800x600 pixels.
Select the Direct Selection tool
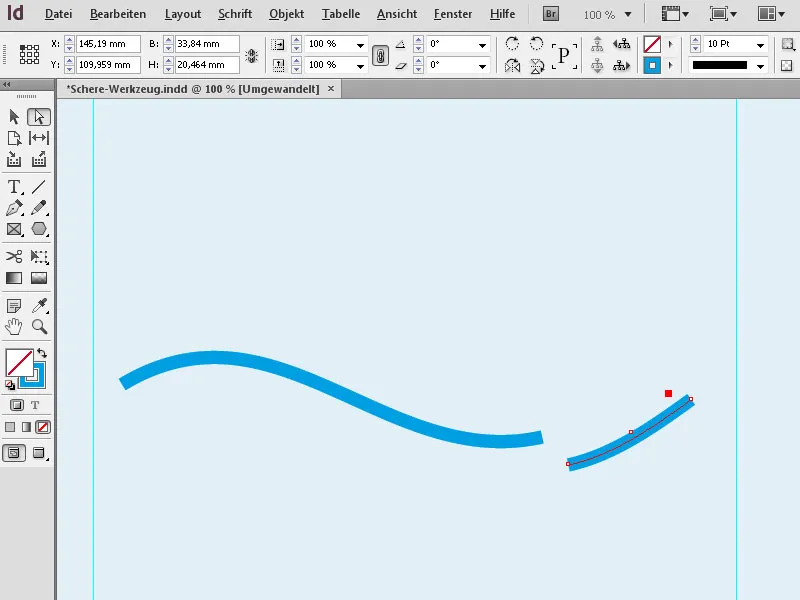pyautogui.click(x=39, y=117)
